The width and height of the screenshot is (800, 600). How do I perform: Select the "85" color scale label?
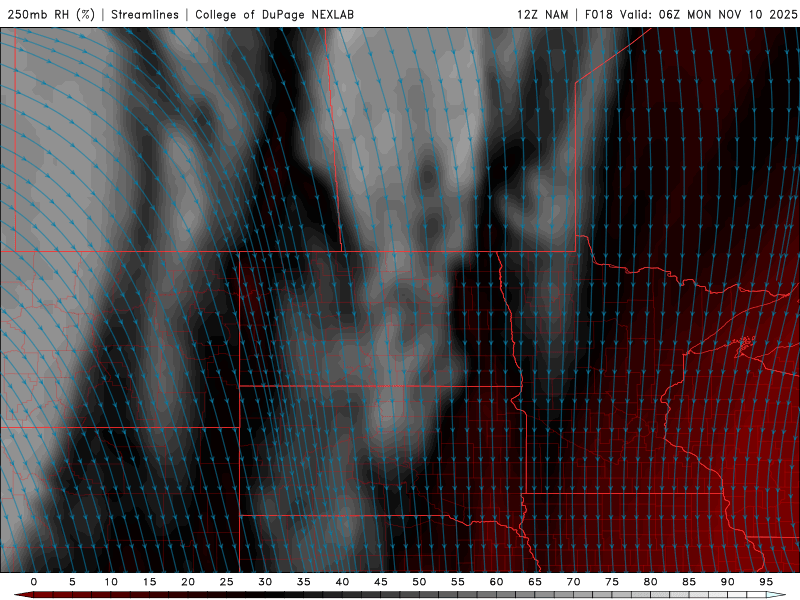click(x=689, y=582)
